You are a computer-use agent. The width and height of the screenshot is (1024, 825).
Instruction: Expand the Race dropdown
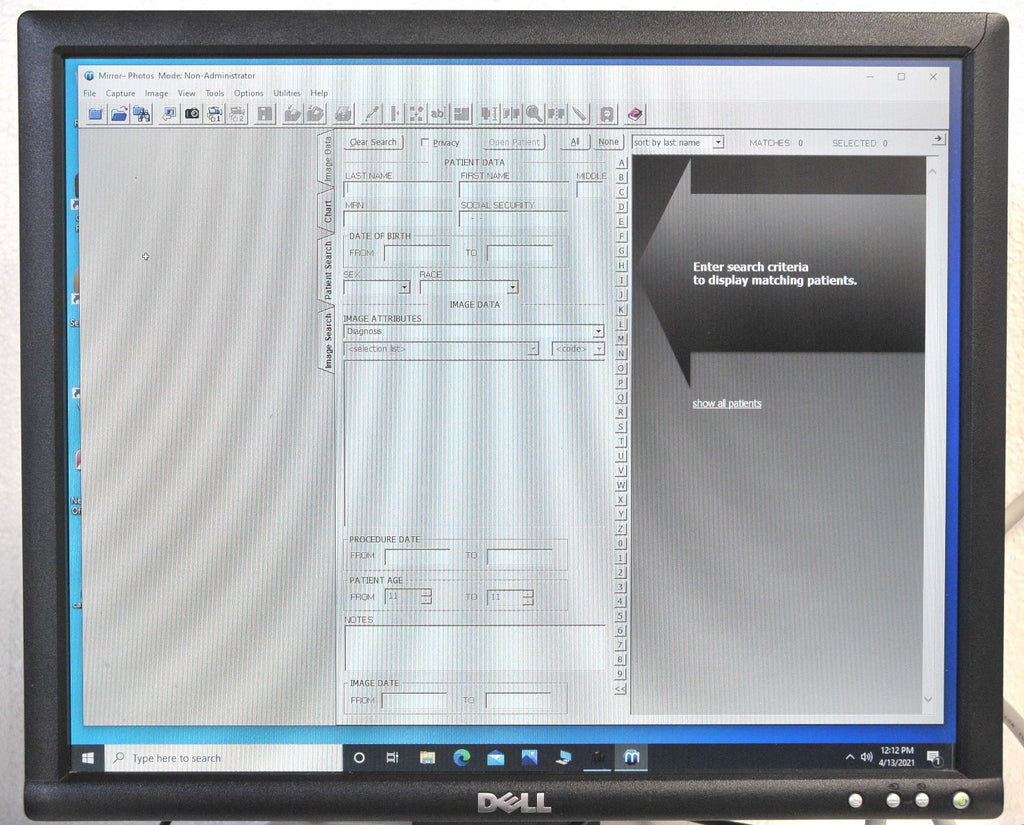point(513,287)
